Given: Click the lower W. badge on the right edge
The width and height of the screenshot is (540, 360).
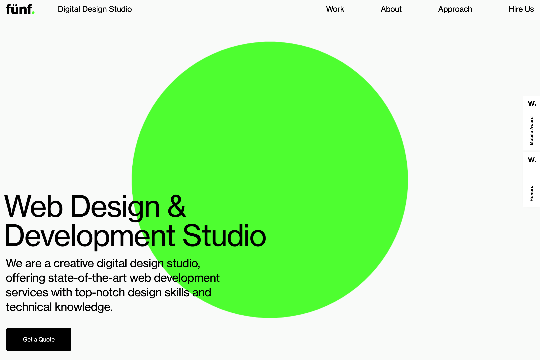Looking at the screenshot, I should coord(531,179).
